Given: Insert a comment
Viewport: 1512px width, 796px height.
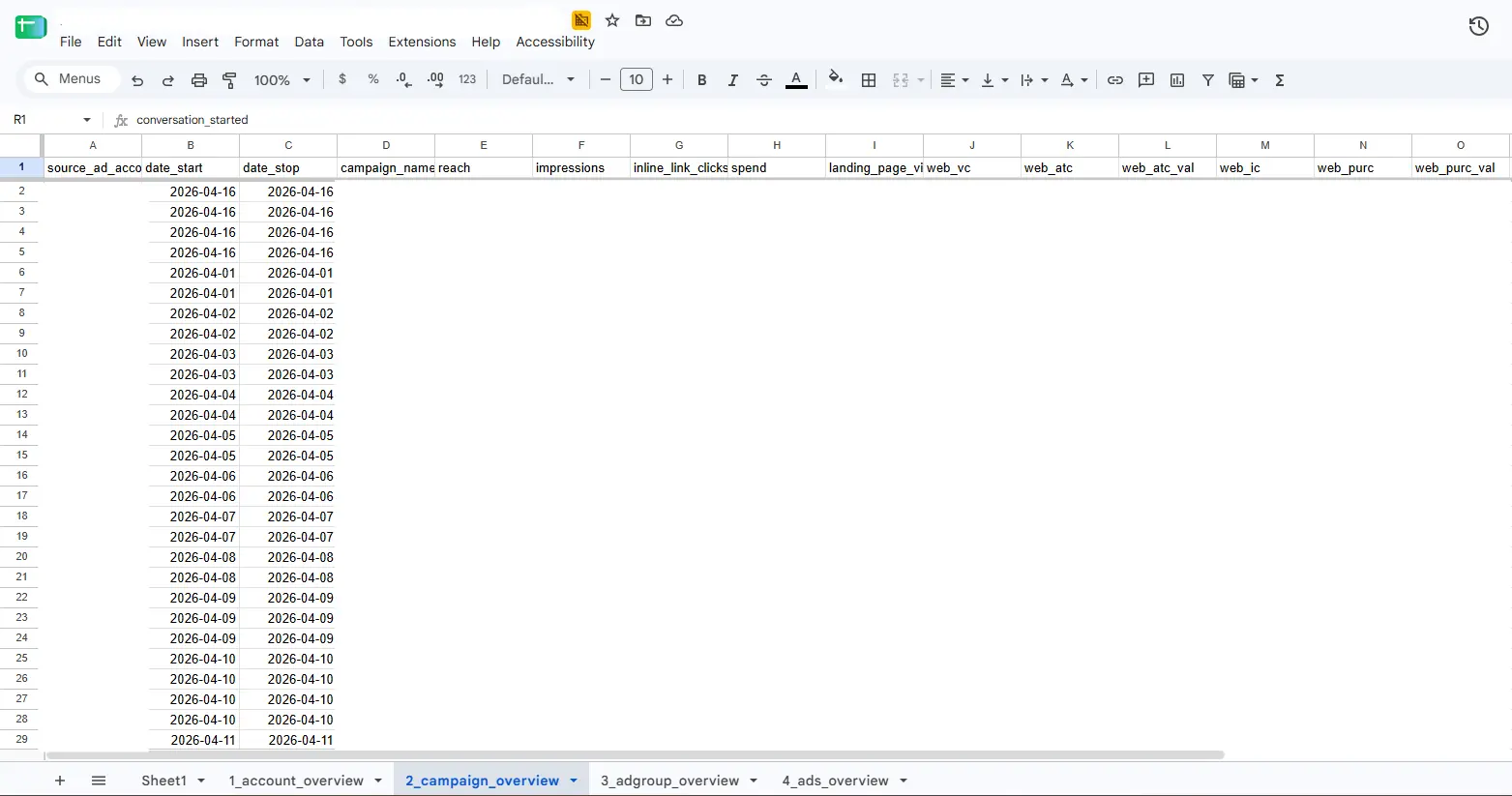Looking at the screenshot, I should click(x=1146, y=80).
